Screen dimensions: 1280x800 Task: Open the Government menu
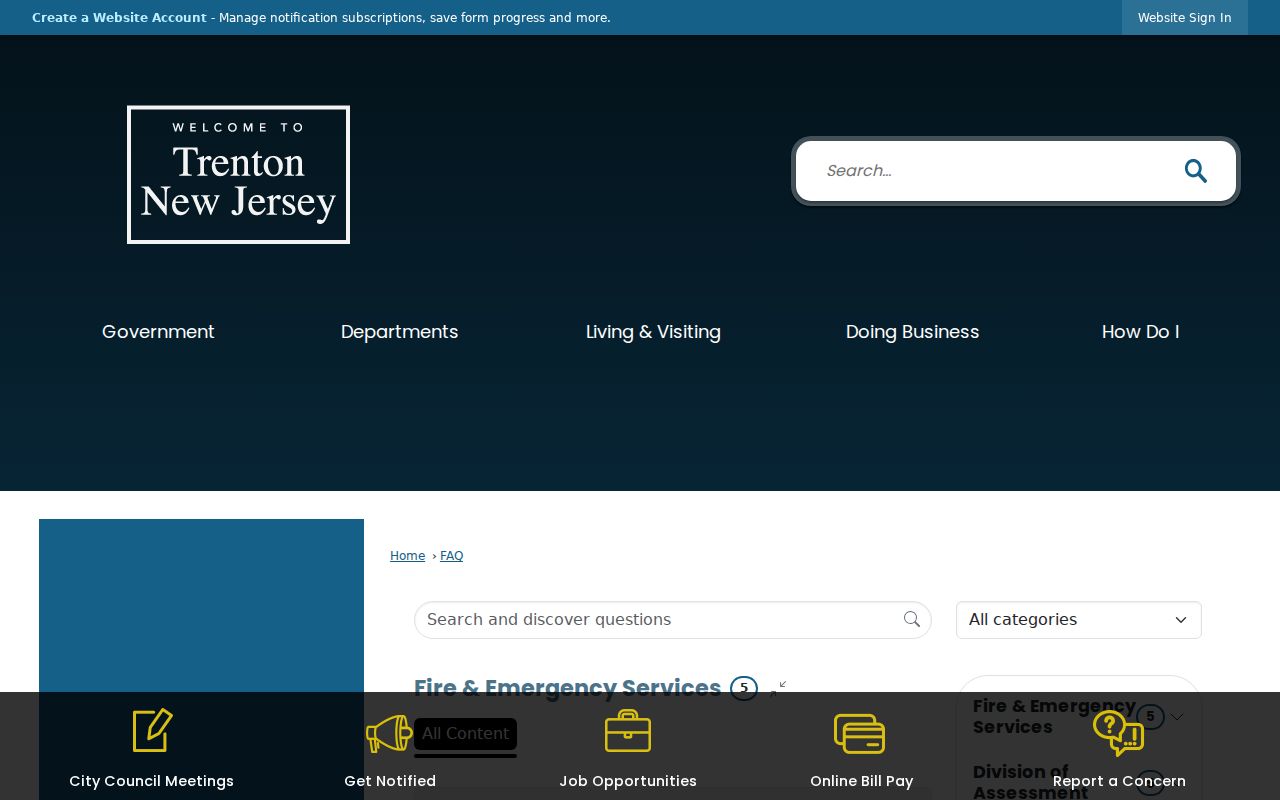[158, 332]
